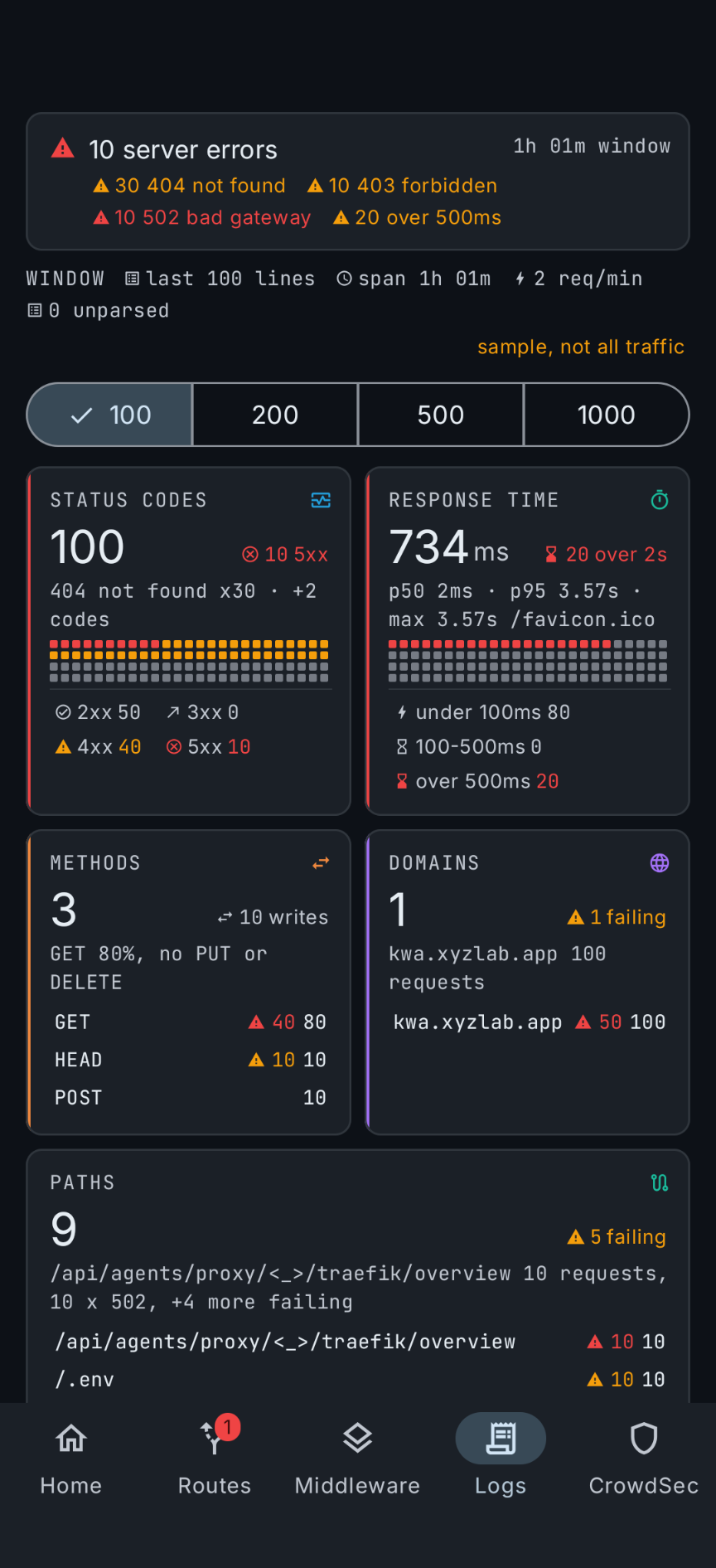Tap the CrowdSec shield icon

pos(644,1439)
